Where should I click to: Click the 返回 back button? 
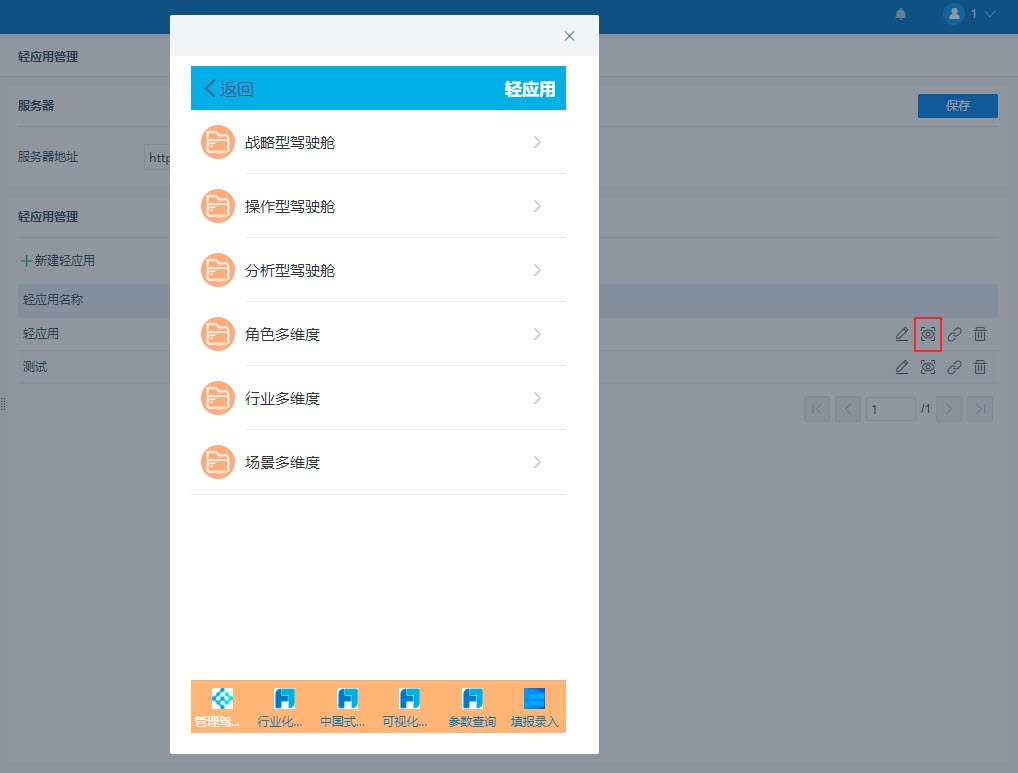(229, 89)
